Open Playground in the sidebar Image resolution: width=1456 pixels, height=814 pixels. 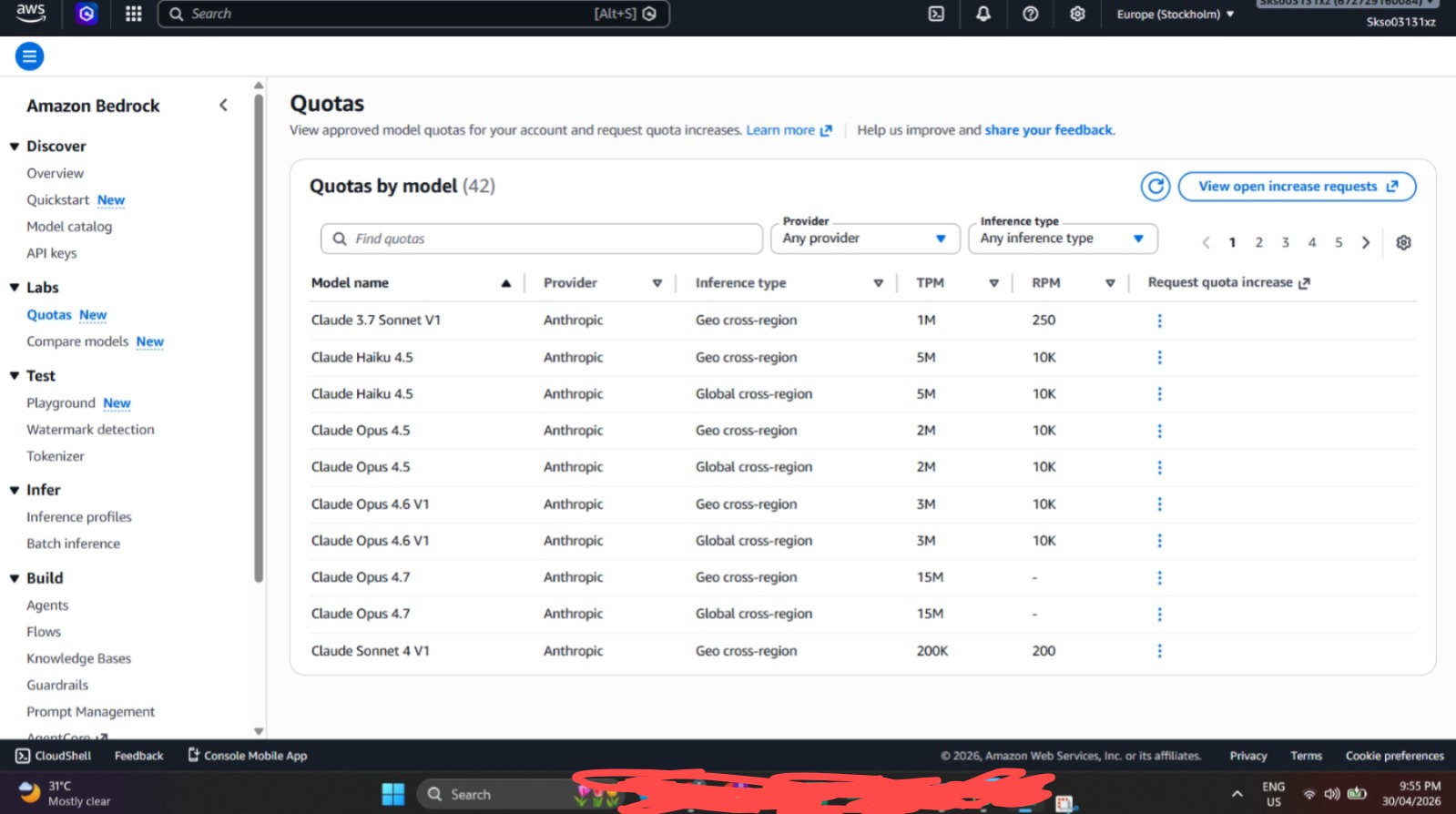[x=61, y=402]
